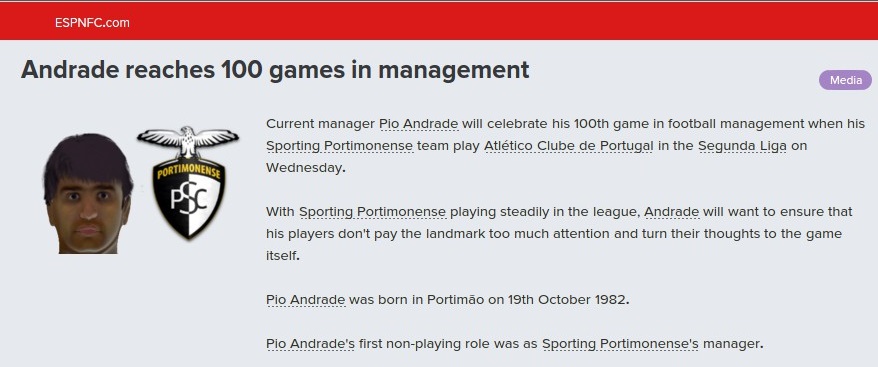Click Sporting Portimonense link before 'playing steadily'
878x367 pixels.
(373, 212)
